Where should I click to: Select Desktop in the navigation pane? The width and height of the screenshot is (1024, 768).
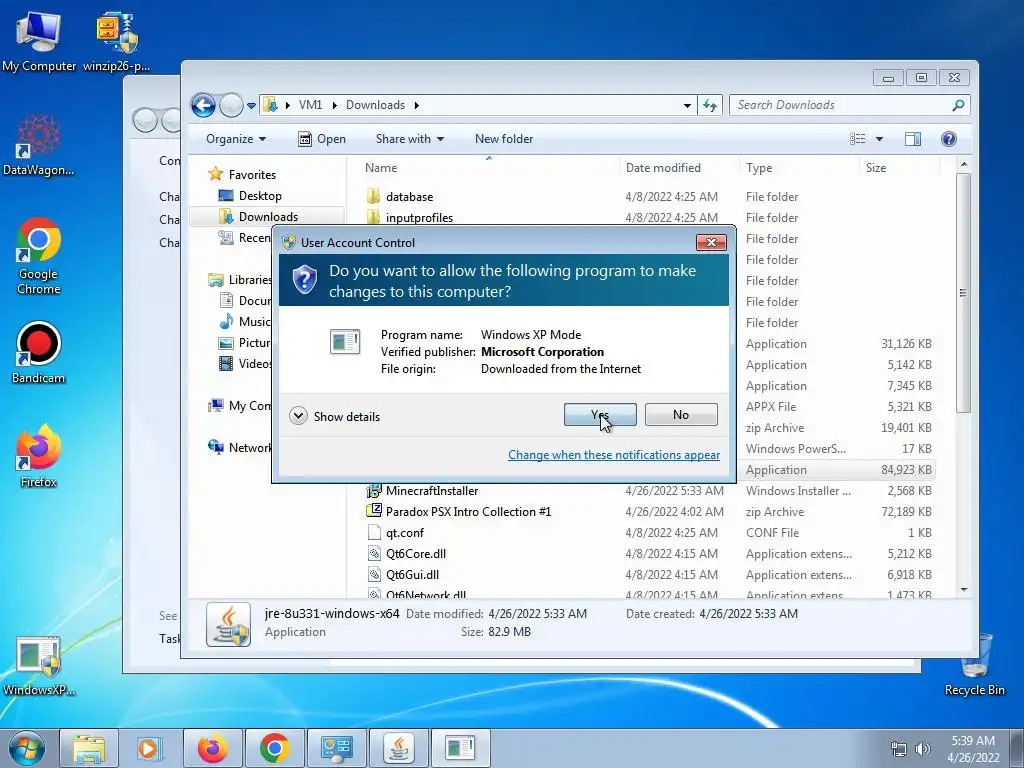(x=260, y=196)
